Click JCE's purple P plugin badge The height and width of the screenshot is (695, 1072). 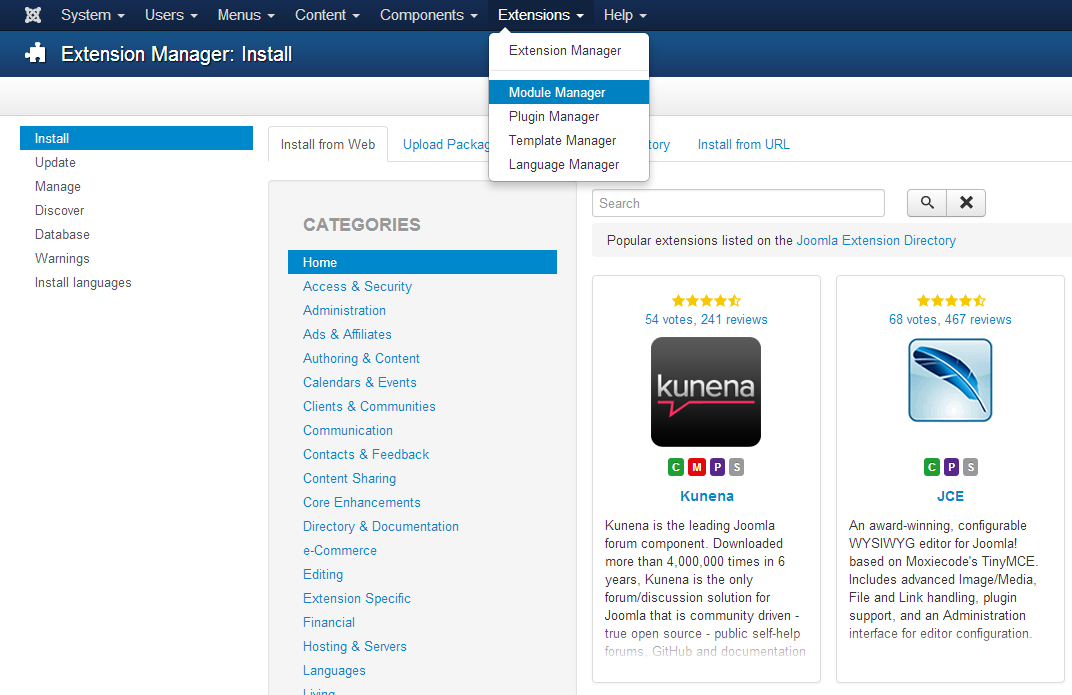951,467
